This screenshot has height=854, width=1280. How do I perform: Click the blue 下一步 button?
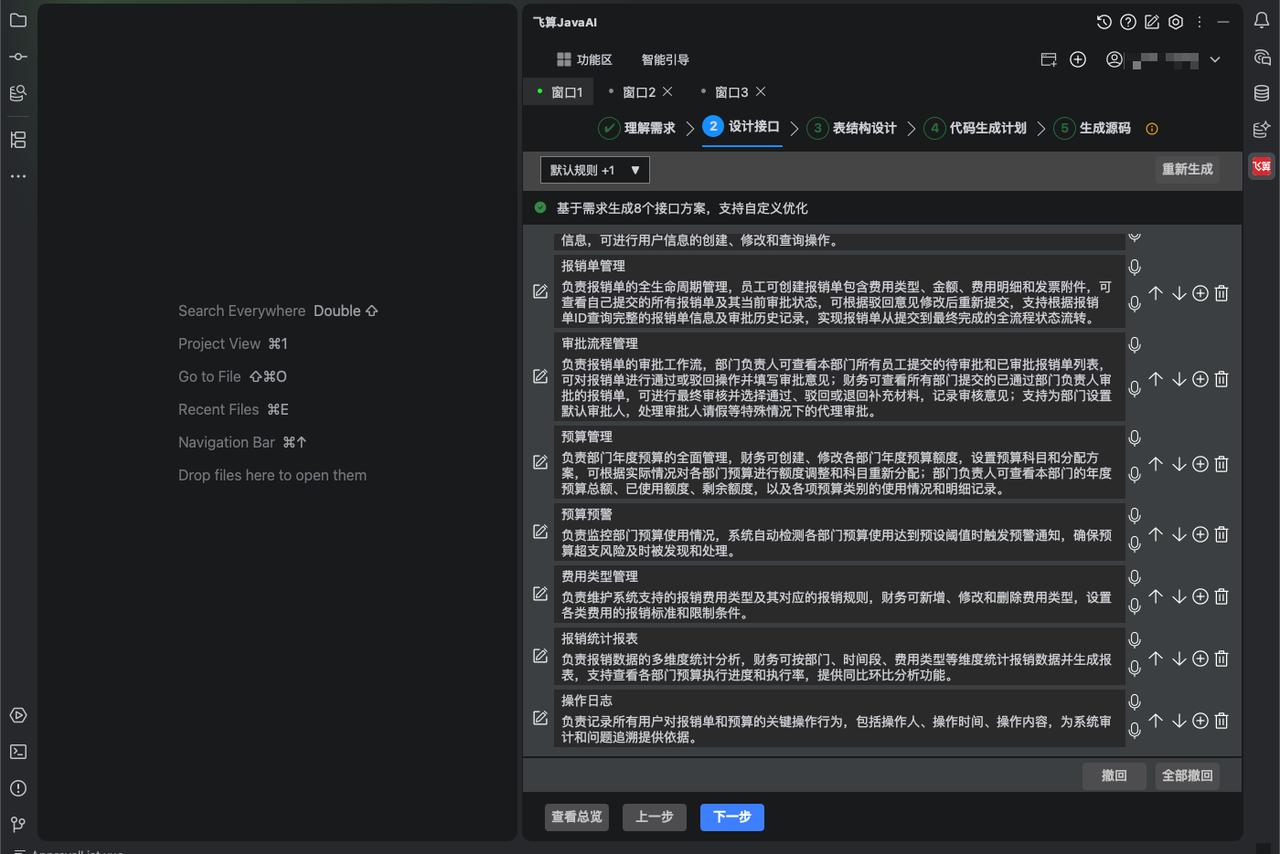coord(732,817)
